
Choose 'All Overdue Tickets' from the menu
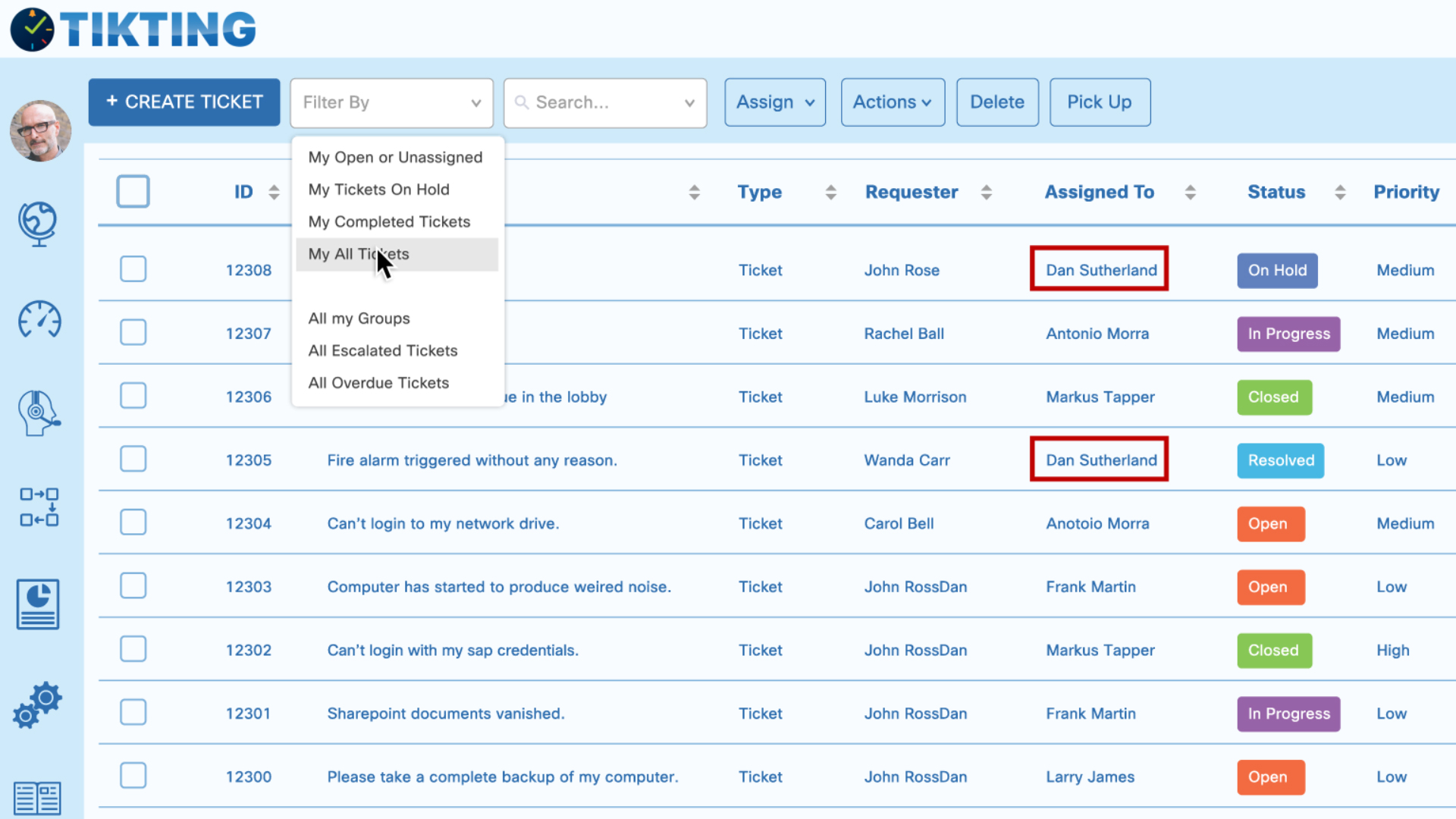coord(378,383)
